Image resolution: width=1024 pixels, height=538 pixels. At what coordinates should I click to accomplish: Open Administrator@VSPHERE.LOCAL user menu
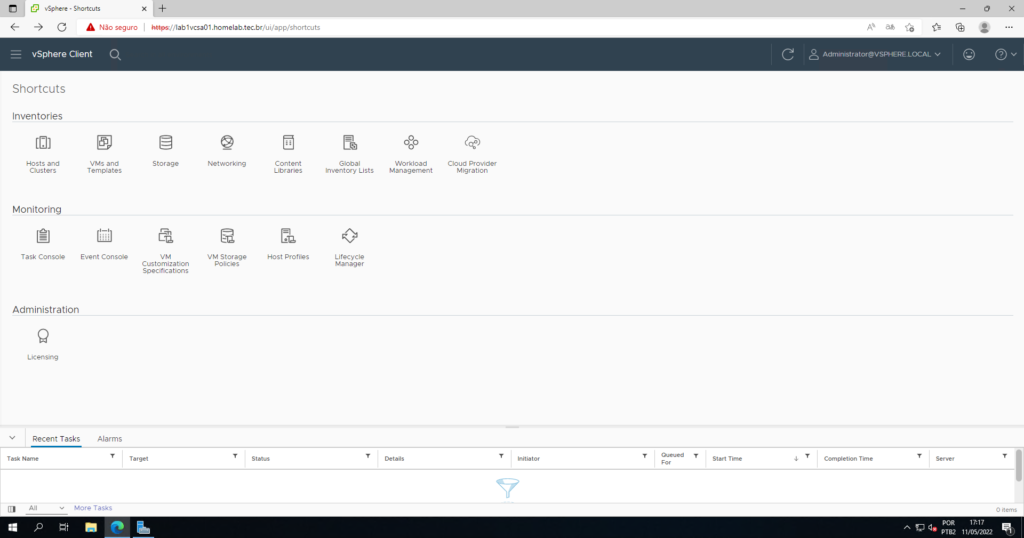[875, 54]
